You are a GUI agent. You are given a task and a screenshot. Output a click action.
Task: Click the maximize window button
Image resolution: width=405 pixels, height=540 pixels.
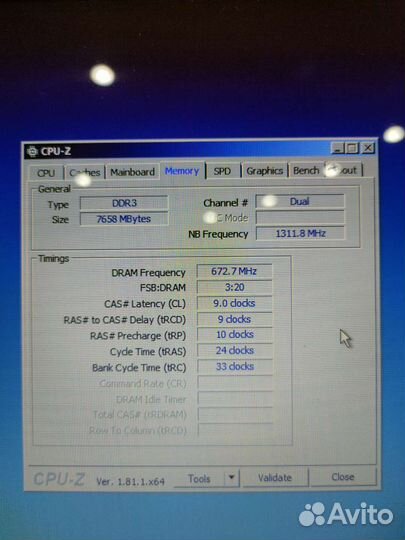click(x=352, y=148)
